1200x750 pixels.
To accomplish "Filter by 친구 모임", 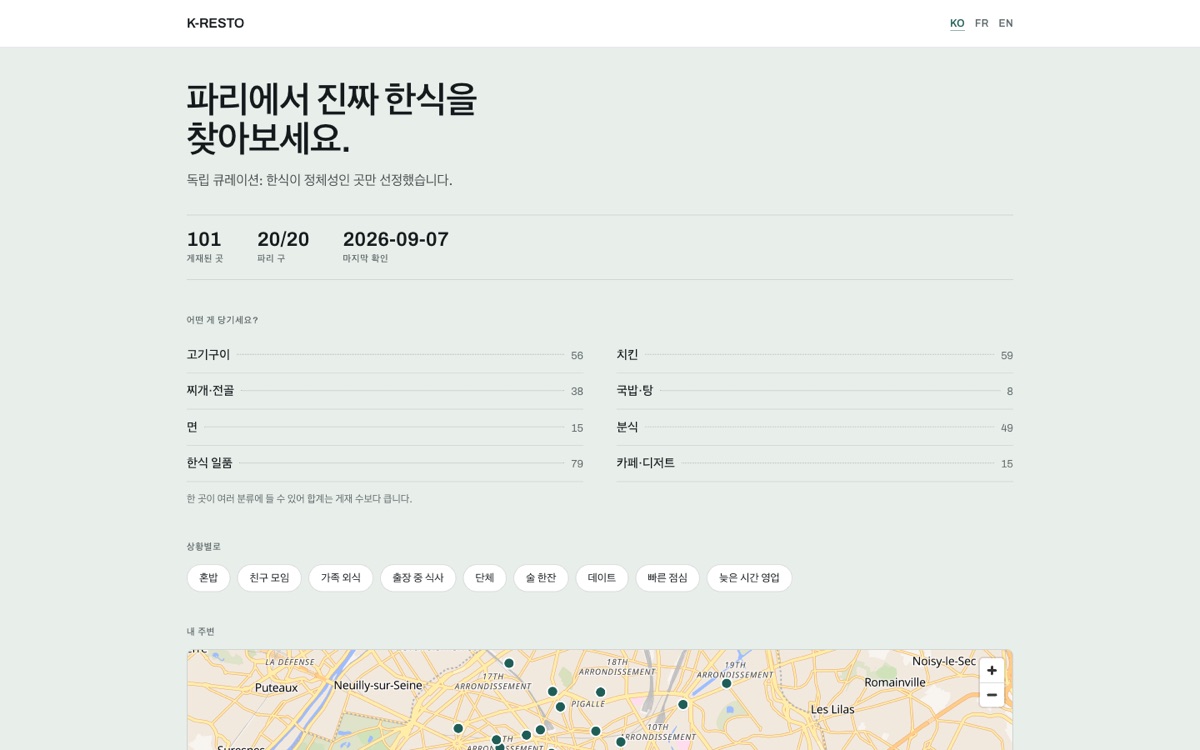I will click(269, 578).
